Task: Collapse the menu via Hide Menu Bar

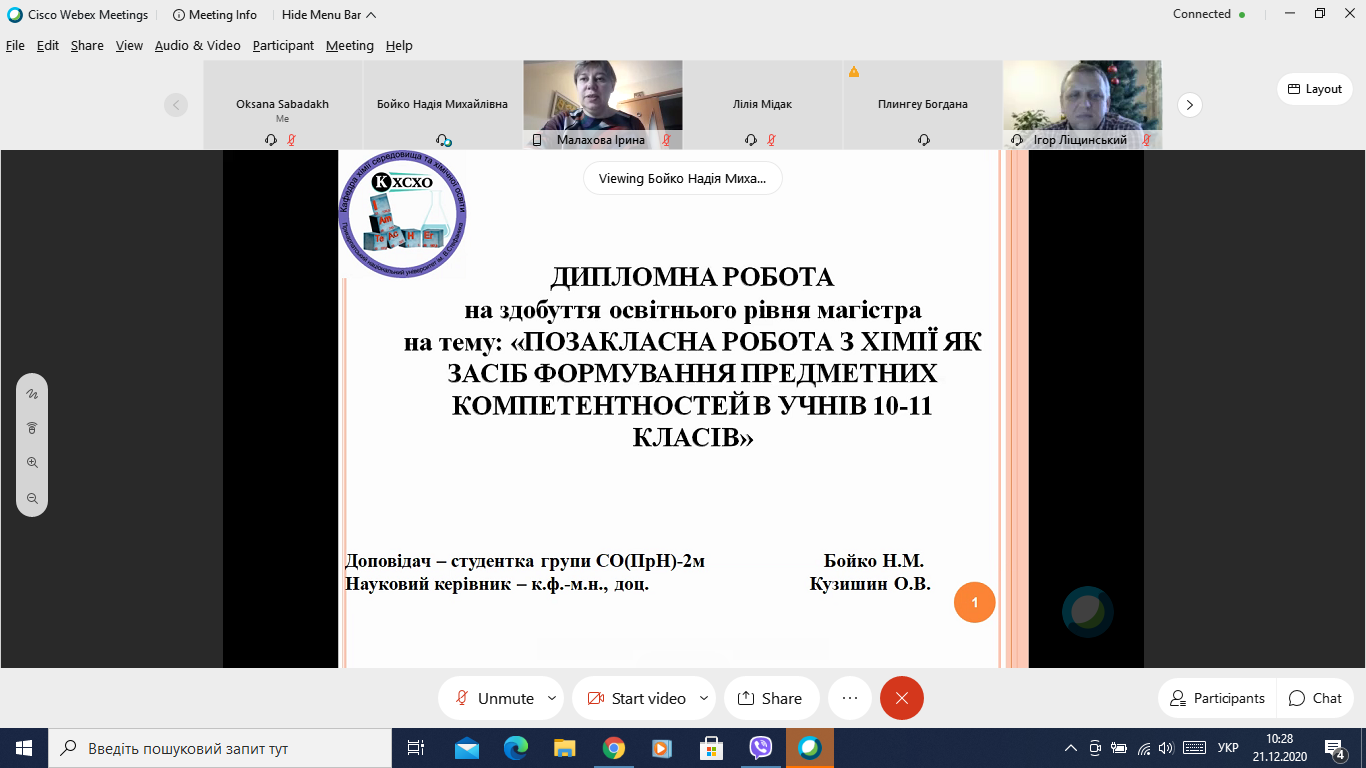Action: (x=329, y=15)
